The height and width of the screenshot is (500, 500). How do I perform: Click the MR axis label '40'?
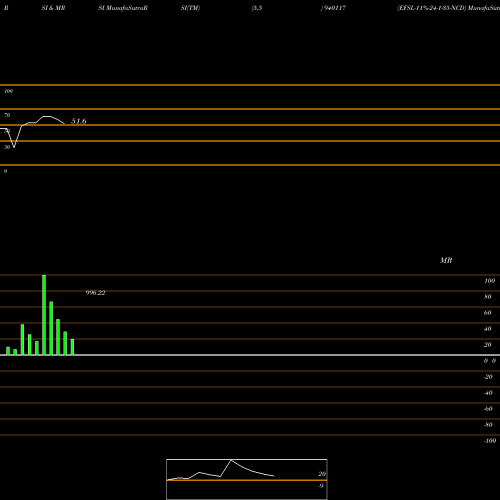487,329
